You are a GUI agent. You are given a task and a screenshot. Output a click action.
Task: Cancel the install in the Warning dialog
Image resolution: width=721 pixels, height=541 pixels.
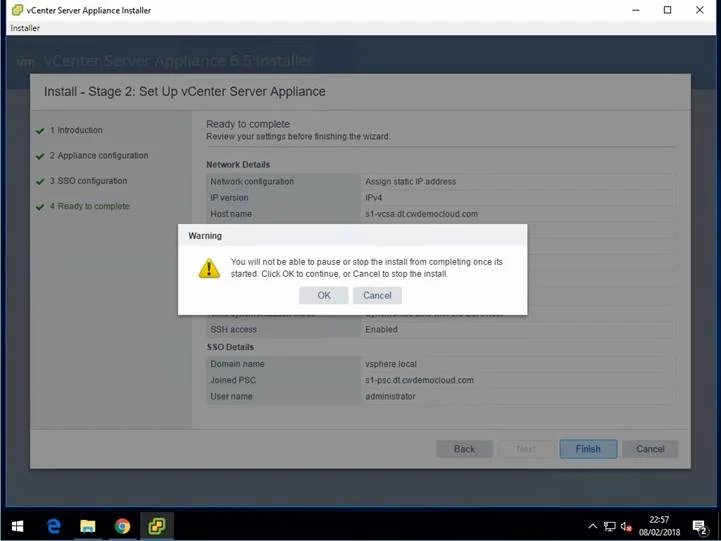click(377, 296)
